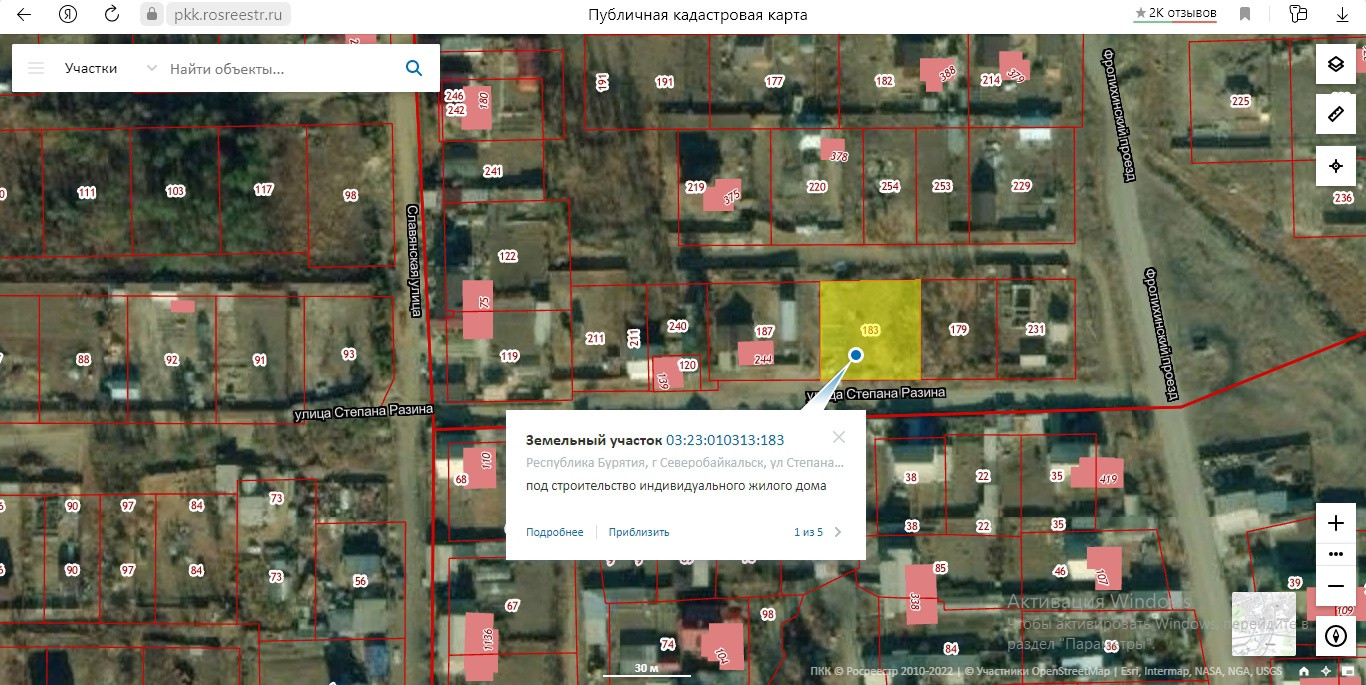Click parcel label 179
This screenshot has height=685, width=1366.
958,329
